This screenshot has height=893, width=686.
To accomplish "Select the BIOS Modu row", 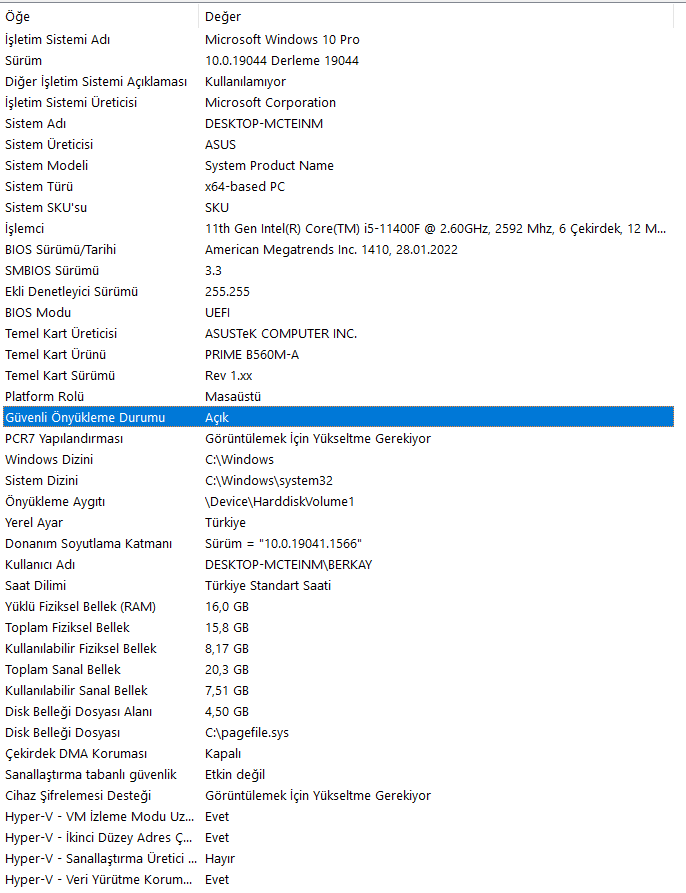I will coord(338,313).
